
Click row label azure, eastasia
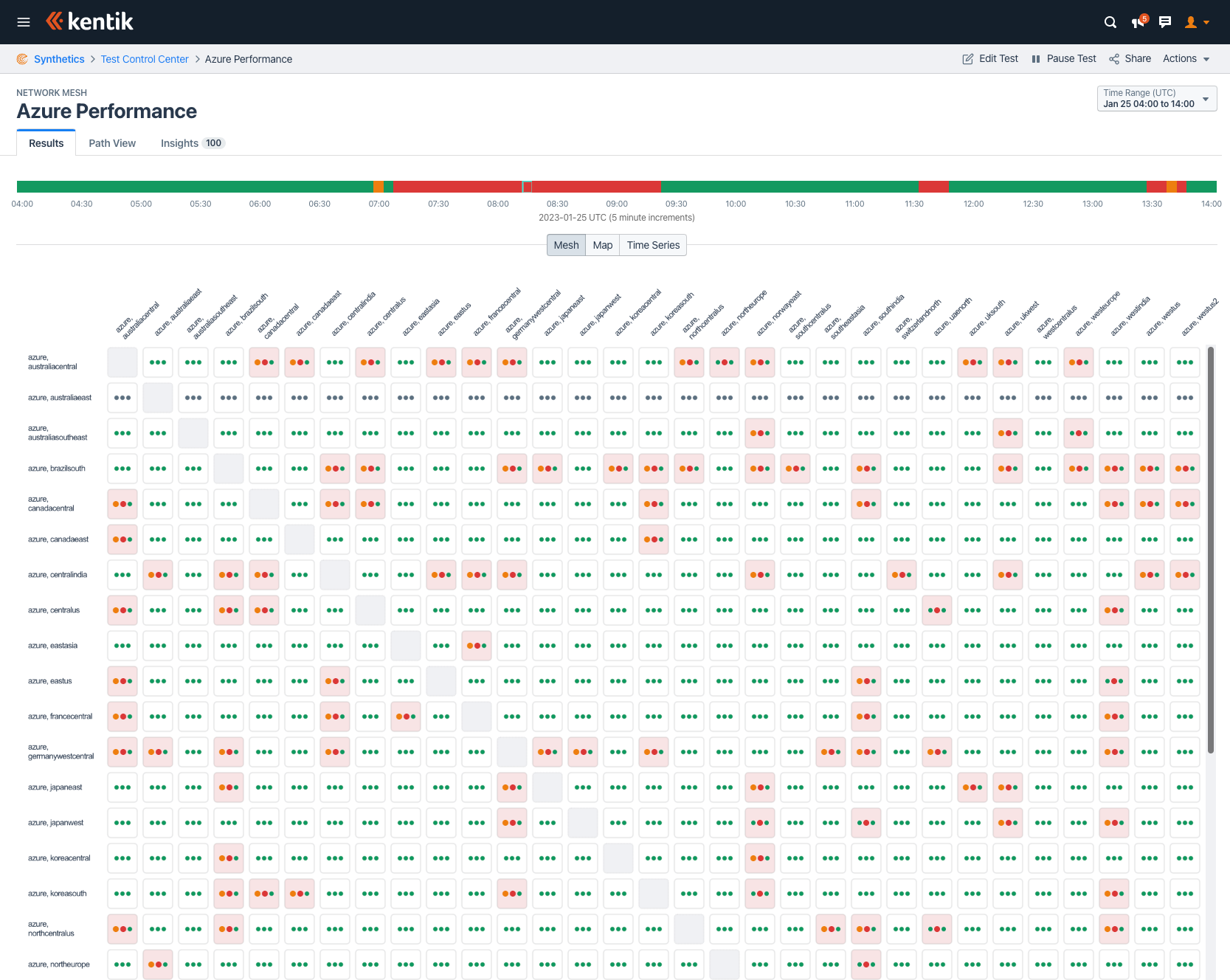coord(52,646)
